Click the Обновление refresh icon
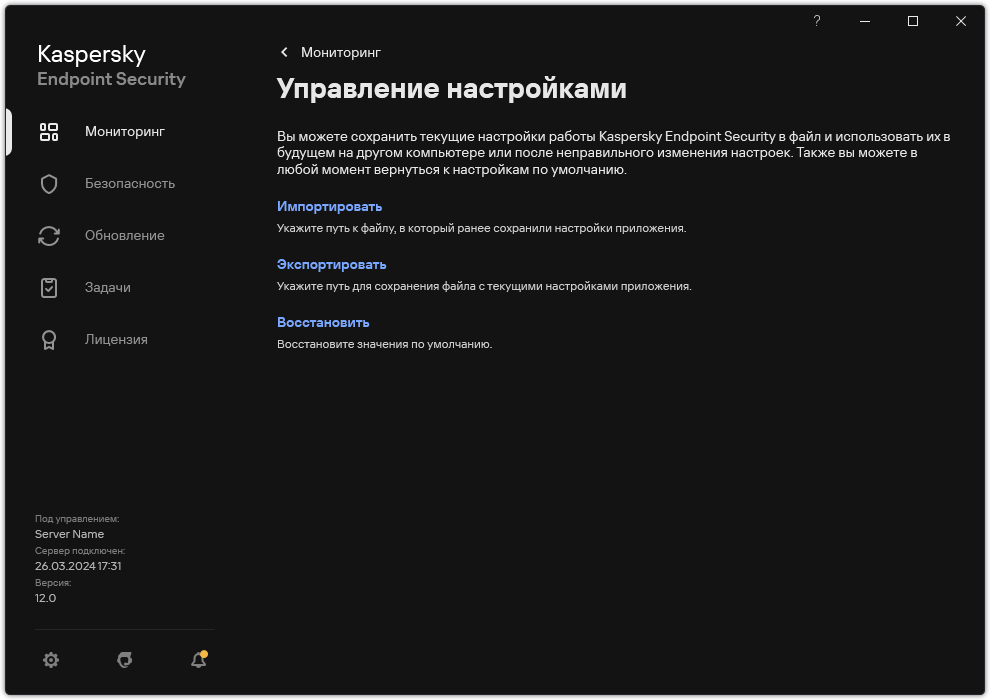The height and width of the screenshot is (700, 990). 48,235
